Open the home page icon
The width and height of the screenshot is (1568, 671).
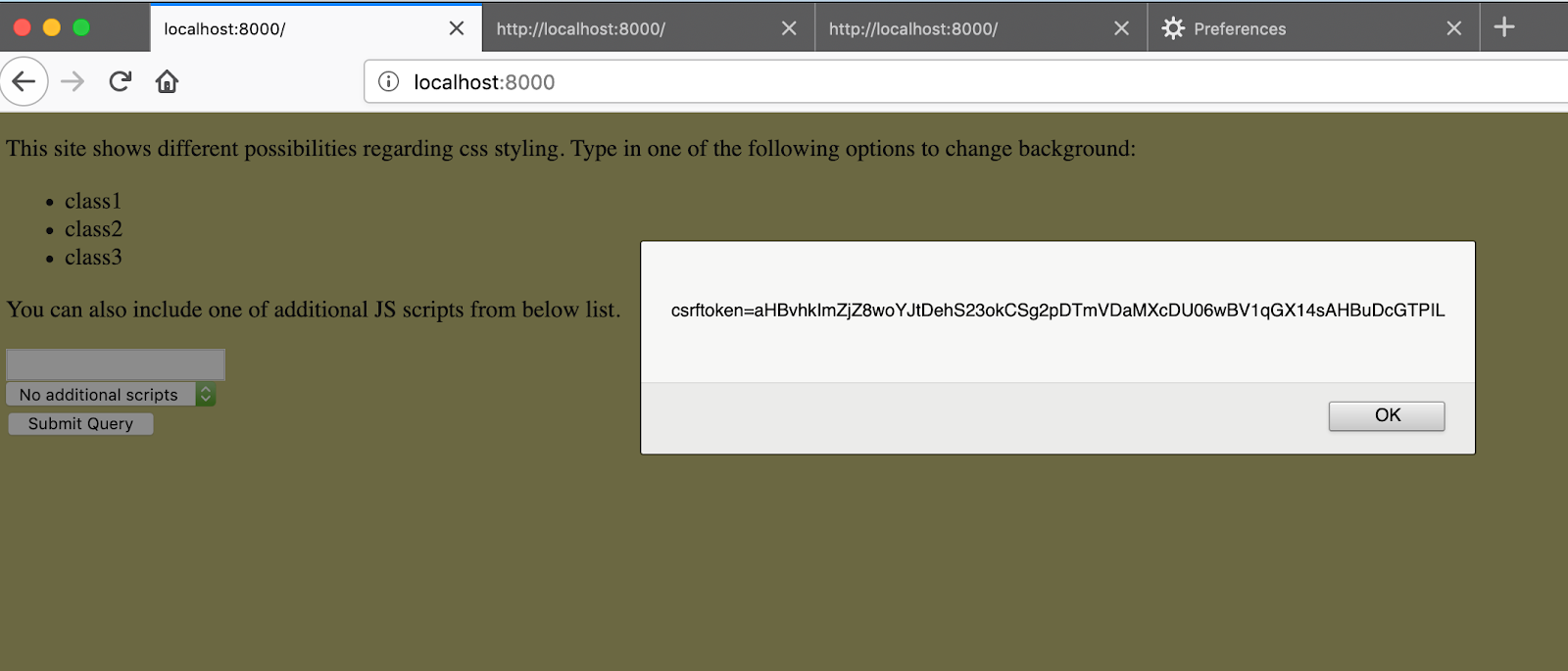[167, 81]
